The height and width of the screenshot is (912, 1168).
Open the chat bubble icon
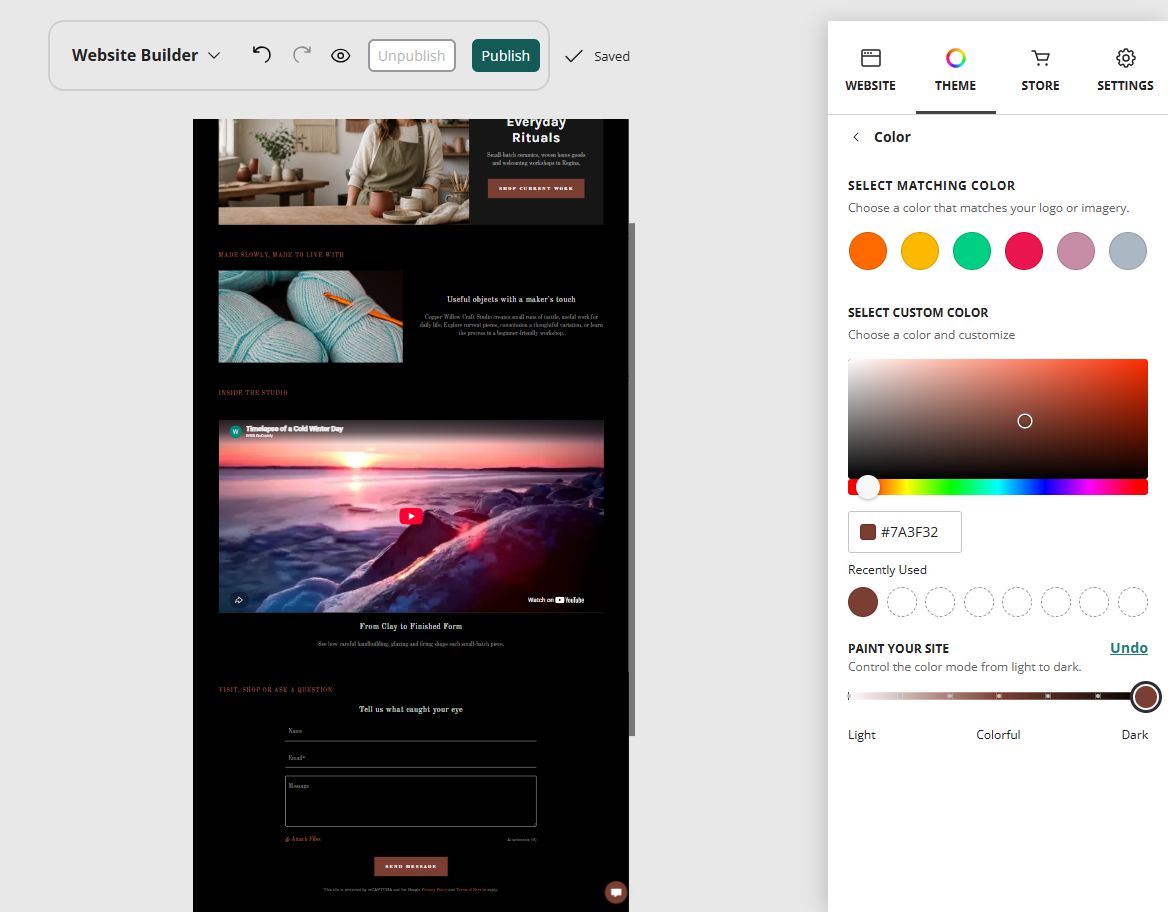pyautogui.click(x=616, y=892)
